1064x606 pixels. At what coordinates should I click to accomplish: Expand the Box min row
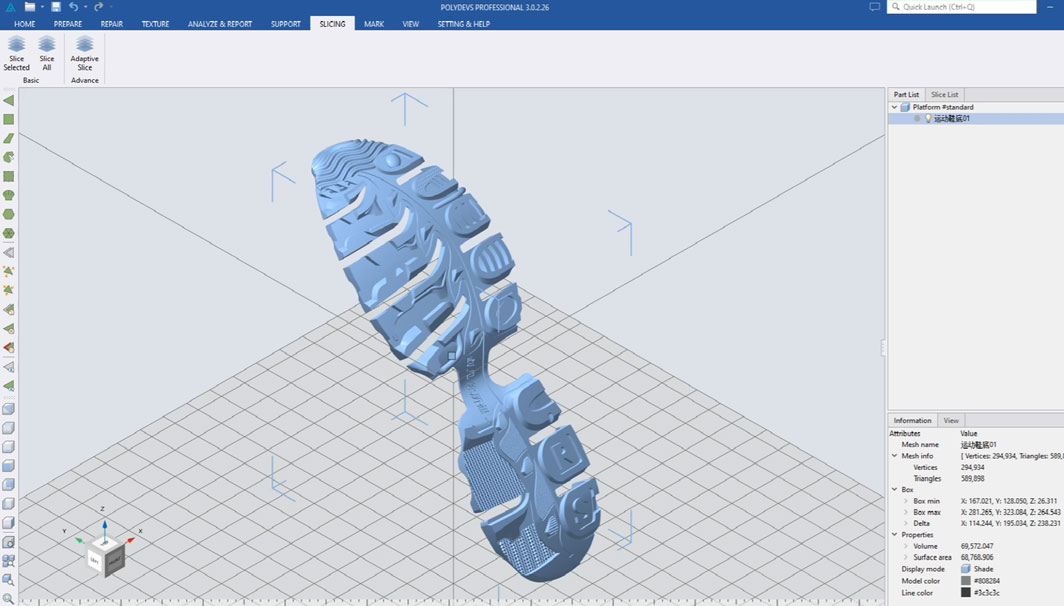906,501
